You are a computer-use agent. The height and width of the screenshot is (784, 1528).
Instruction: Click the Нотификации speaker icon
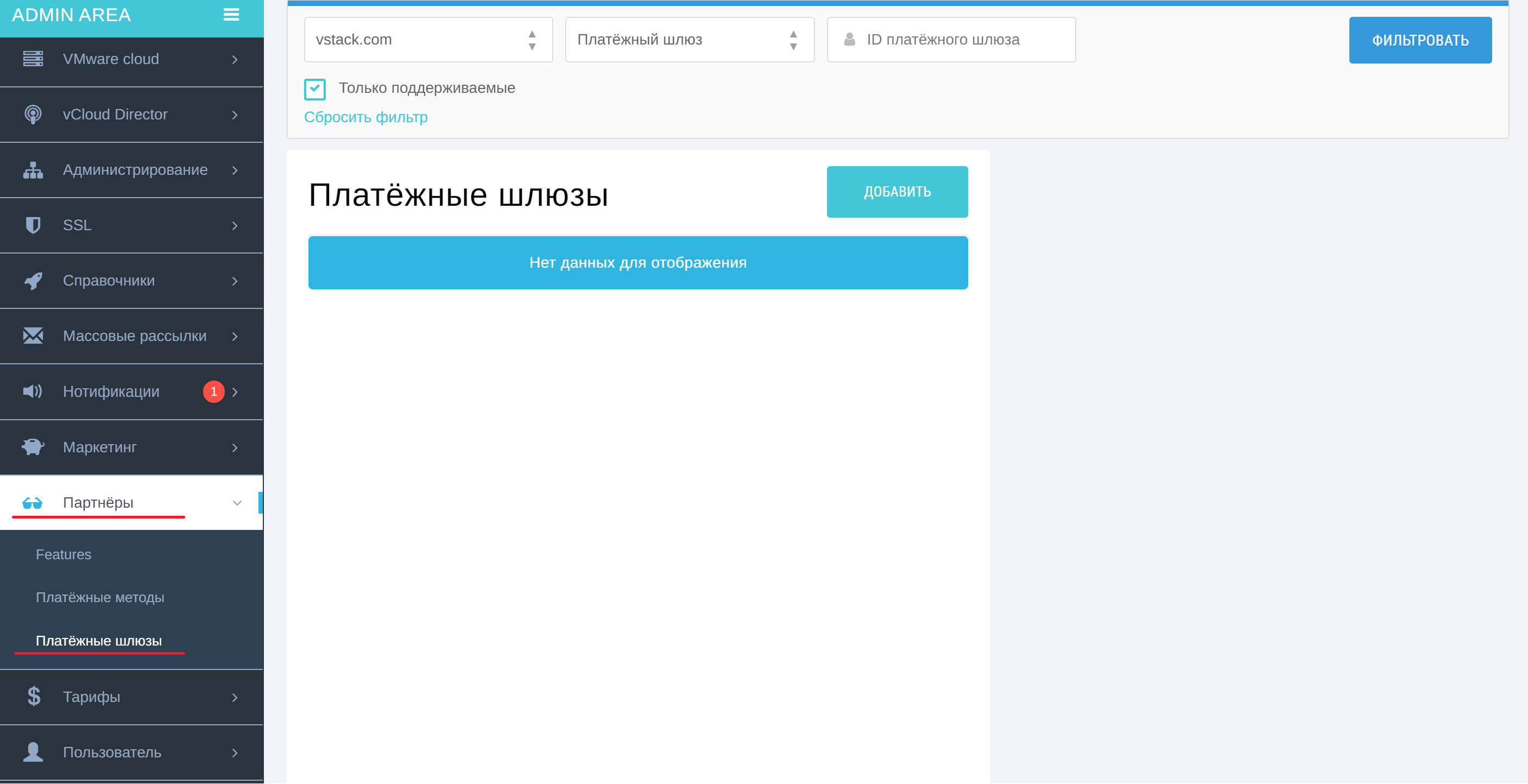tap(33, 391)
